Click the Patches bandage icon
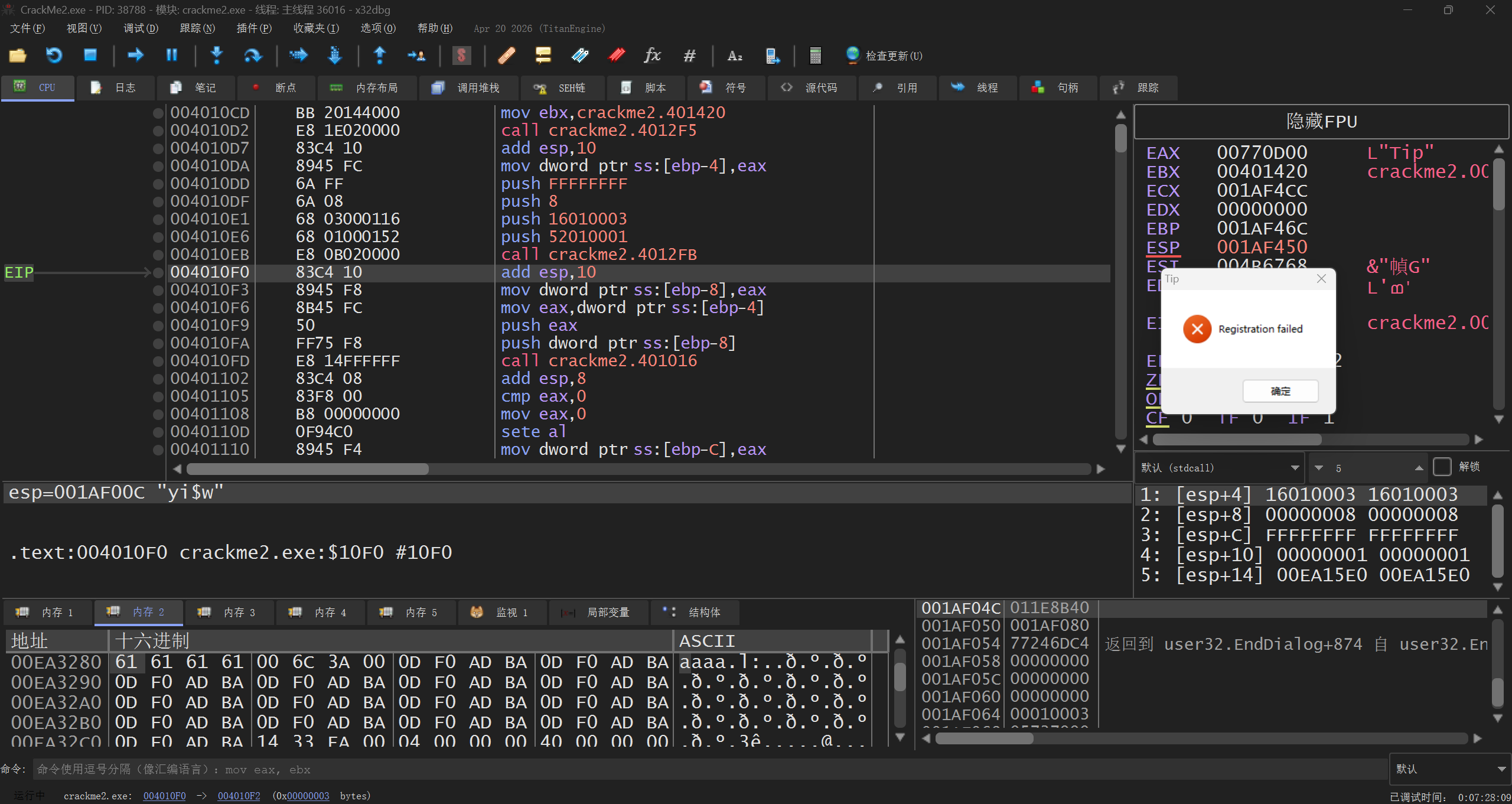The height and width of the screenshot is (804, 1512). pos(507,56)
